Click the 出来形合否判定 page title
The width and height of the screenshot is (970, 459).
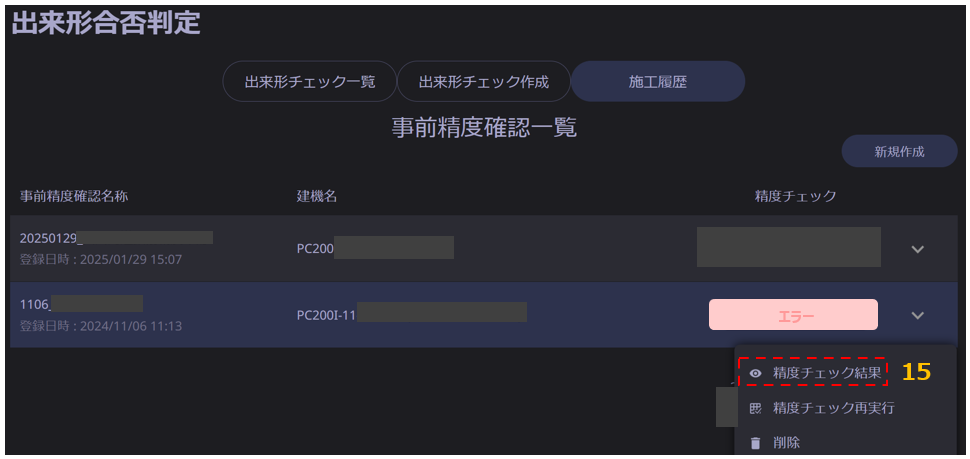tap(106, 24)
